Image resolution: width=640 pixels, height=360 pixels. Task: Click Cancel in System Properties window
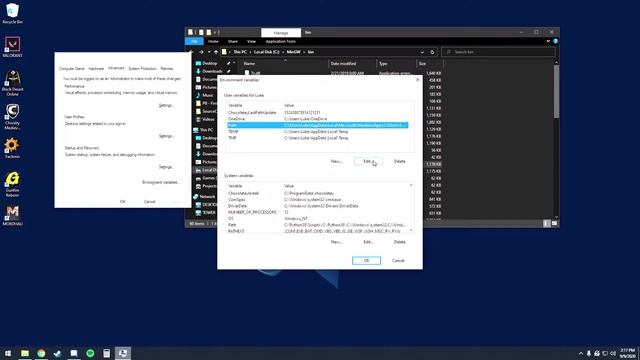[149, 202]
